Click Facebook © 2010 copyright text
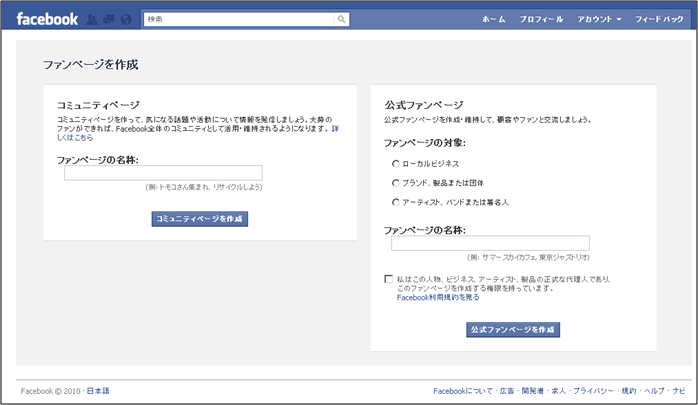The image size is (698, 405). tap(50, 391)
